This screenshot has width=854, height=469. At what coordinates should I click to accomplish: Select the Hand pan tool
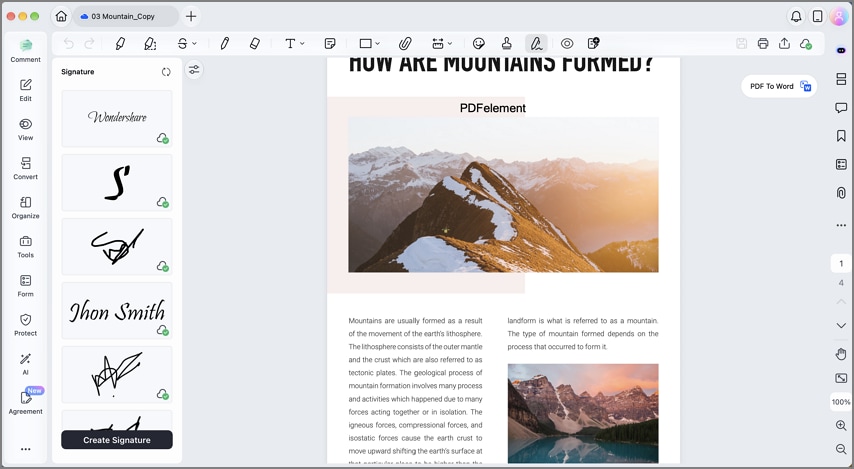click(x=841, y=354)
